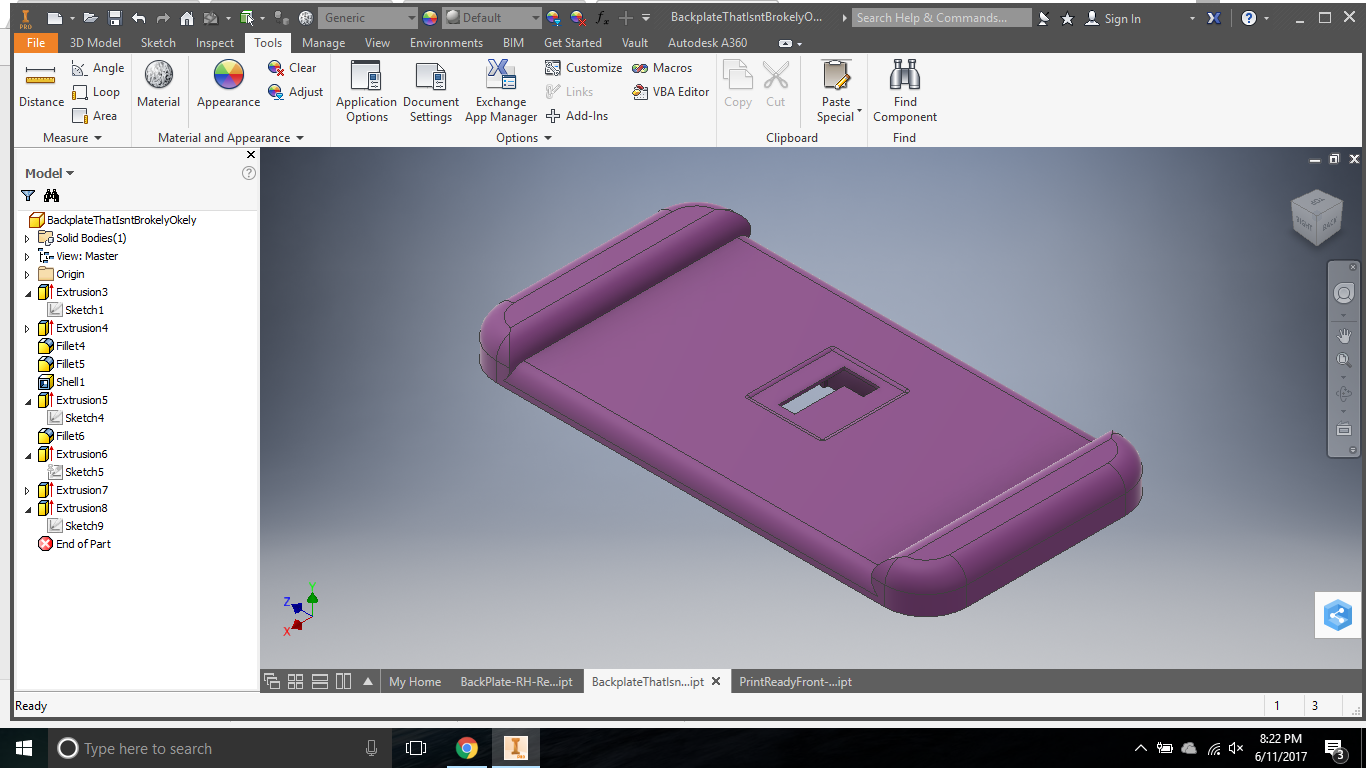Launch the VBA Editor

671,92
